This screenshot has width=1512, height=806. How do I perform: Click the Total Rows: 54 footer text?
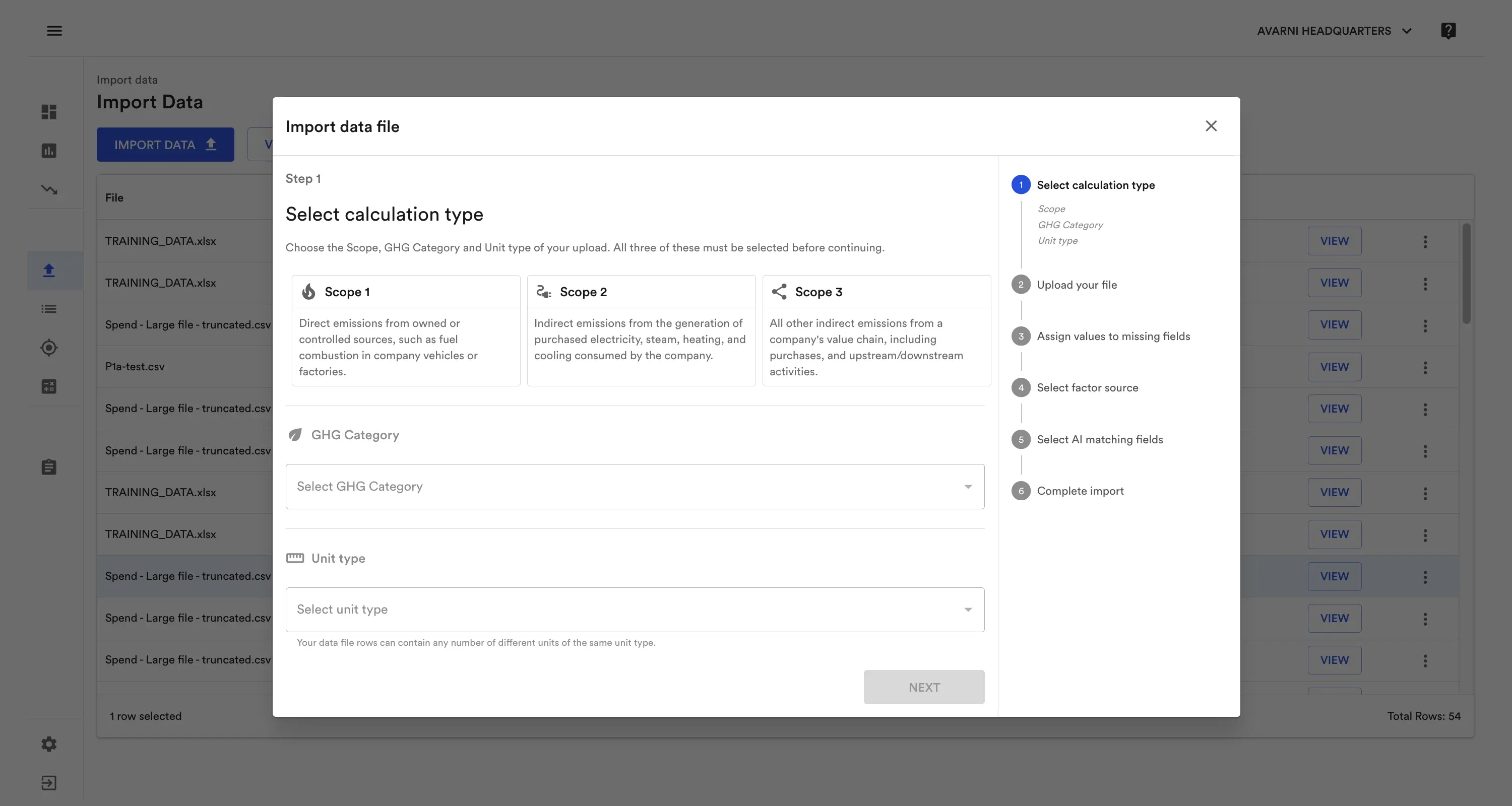coord(1424,716)
